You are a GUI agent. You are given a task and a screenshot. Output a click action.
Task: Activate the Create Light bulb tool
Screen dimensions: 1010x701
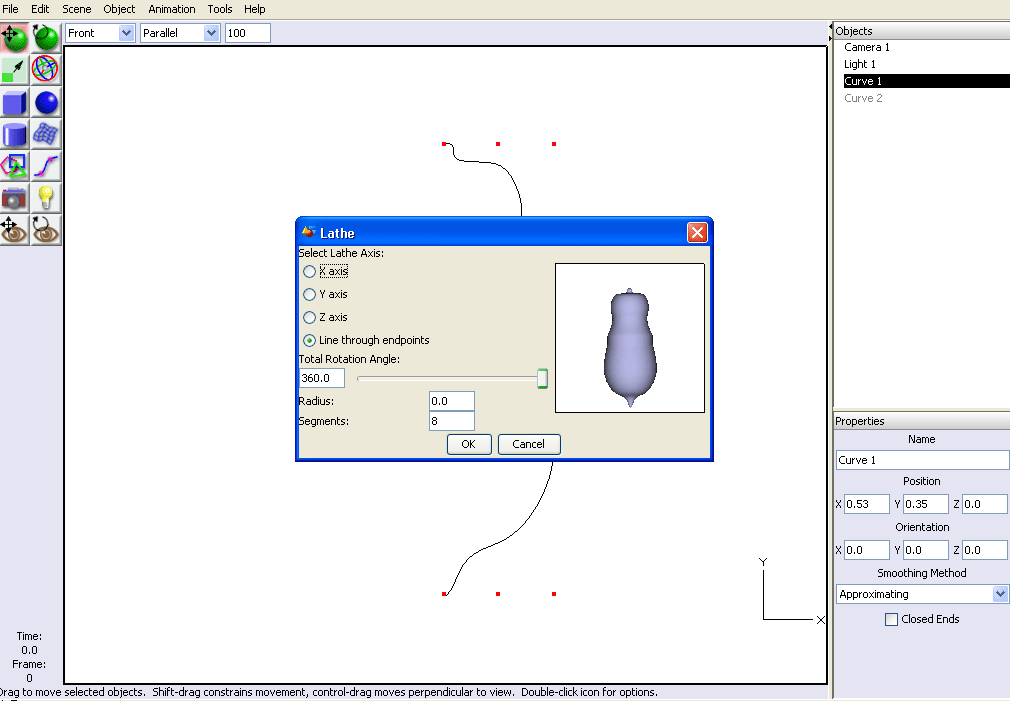46,197
